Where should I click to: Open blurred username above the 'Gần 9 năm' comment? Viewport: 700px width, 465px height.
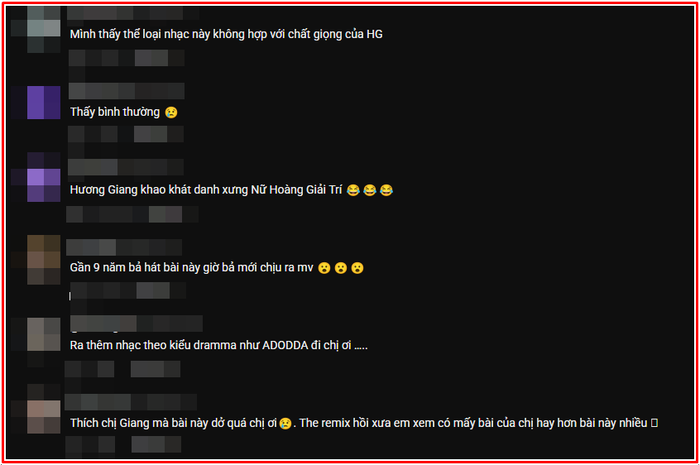tap(124, 247)
